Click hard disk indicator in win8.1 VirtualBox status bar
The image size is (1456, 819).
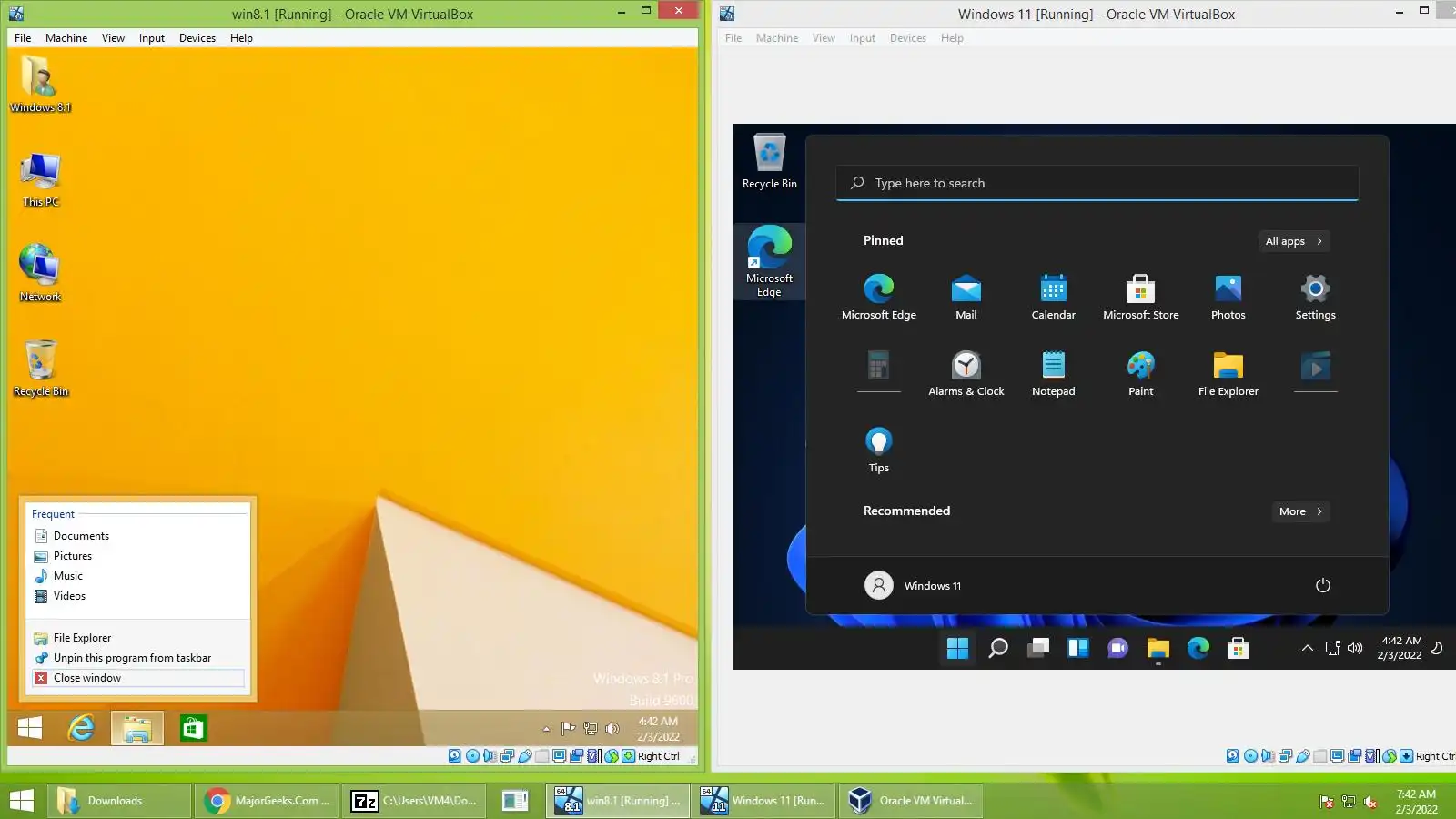455,756
